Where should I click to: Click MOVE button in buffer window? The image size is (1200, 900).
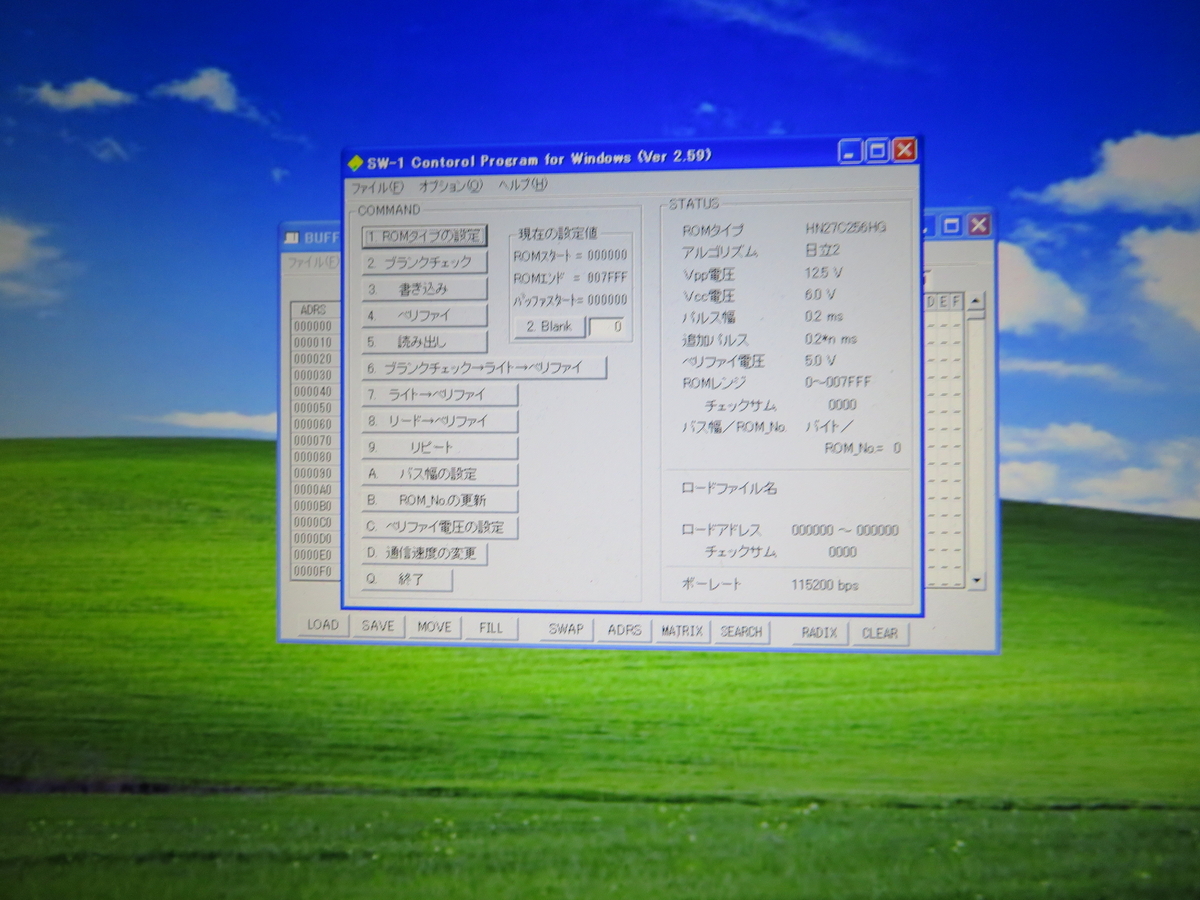click(x=434, y=627)
